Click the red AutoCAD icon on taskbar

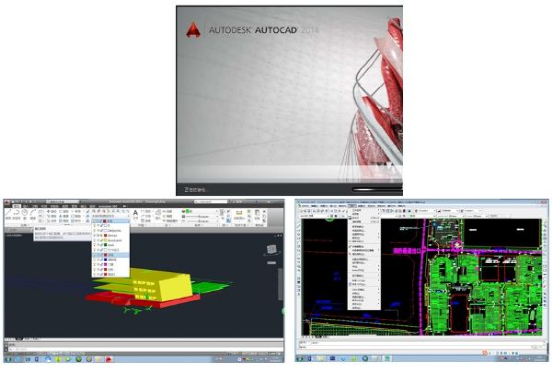(109, 359)
